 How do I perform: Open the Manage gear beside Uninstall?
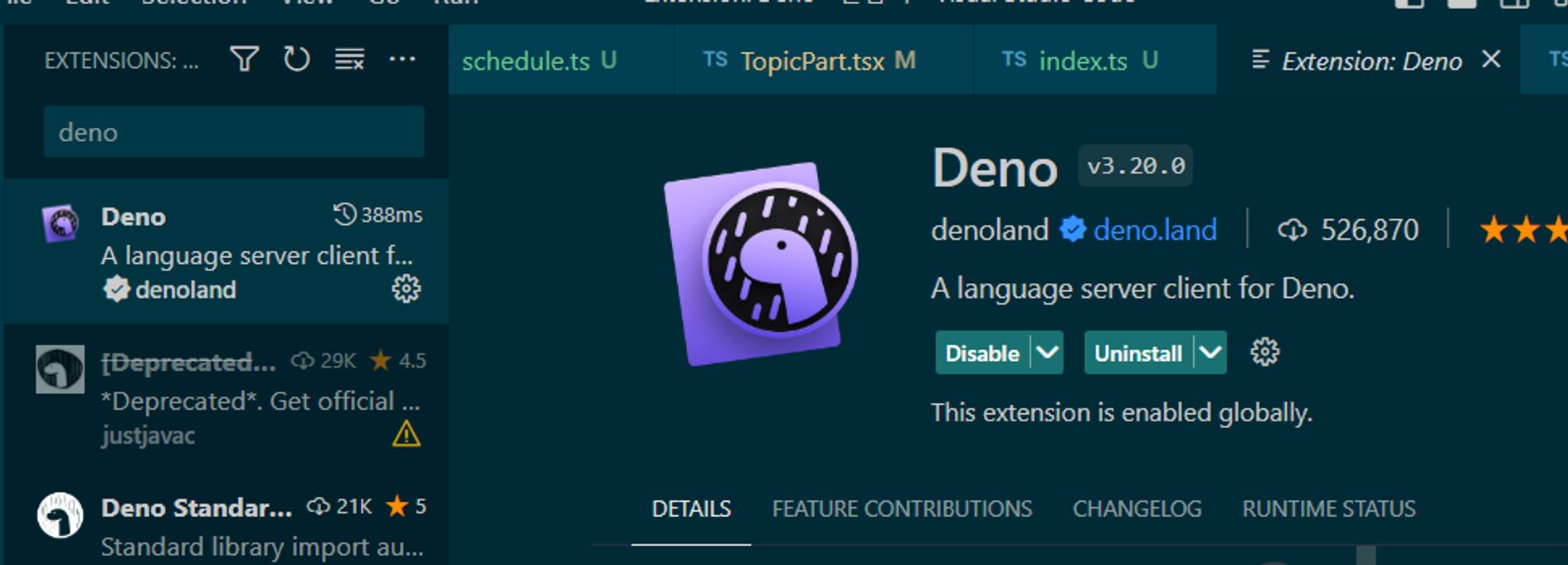point(1264,353)
